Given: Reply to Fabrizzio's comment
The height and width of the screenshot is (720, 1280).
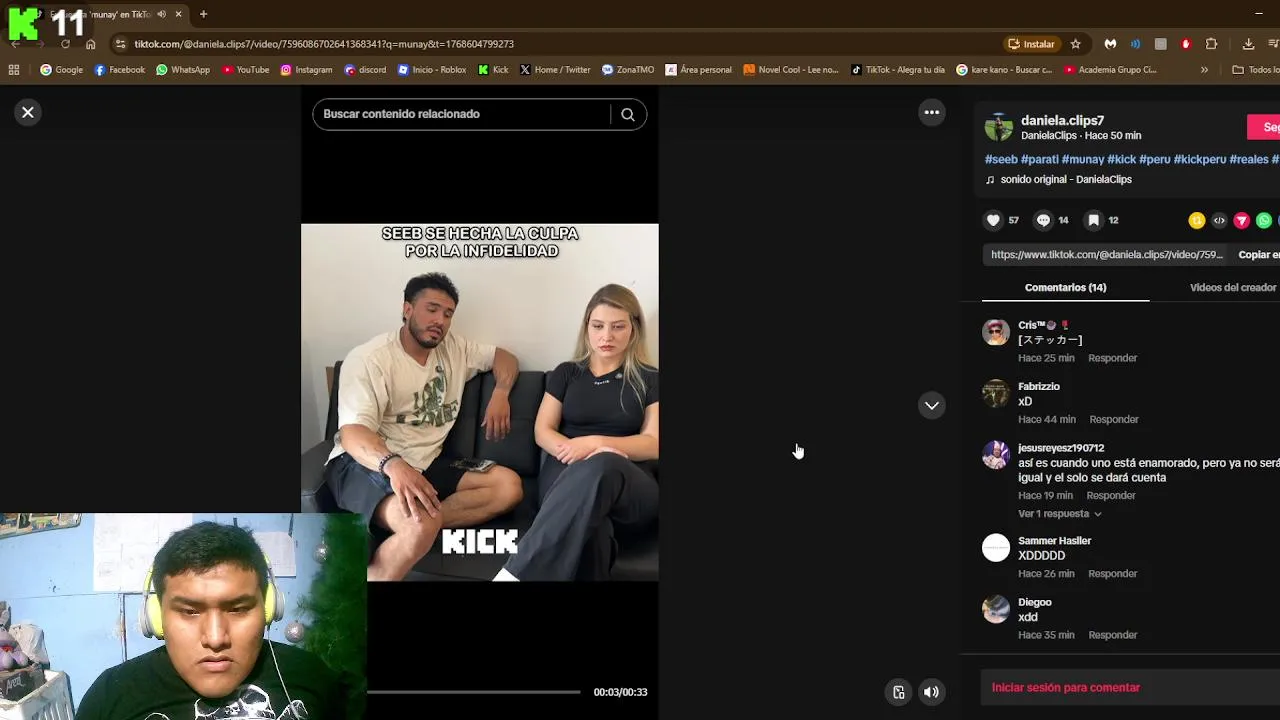Looking at the screenshot, I should click(1114, 420).
